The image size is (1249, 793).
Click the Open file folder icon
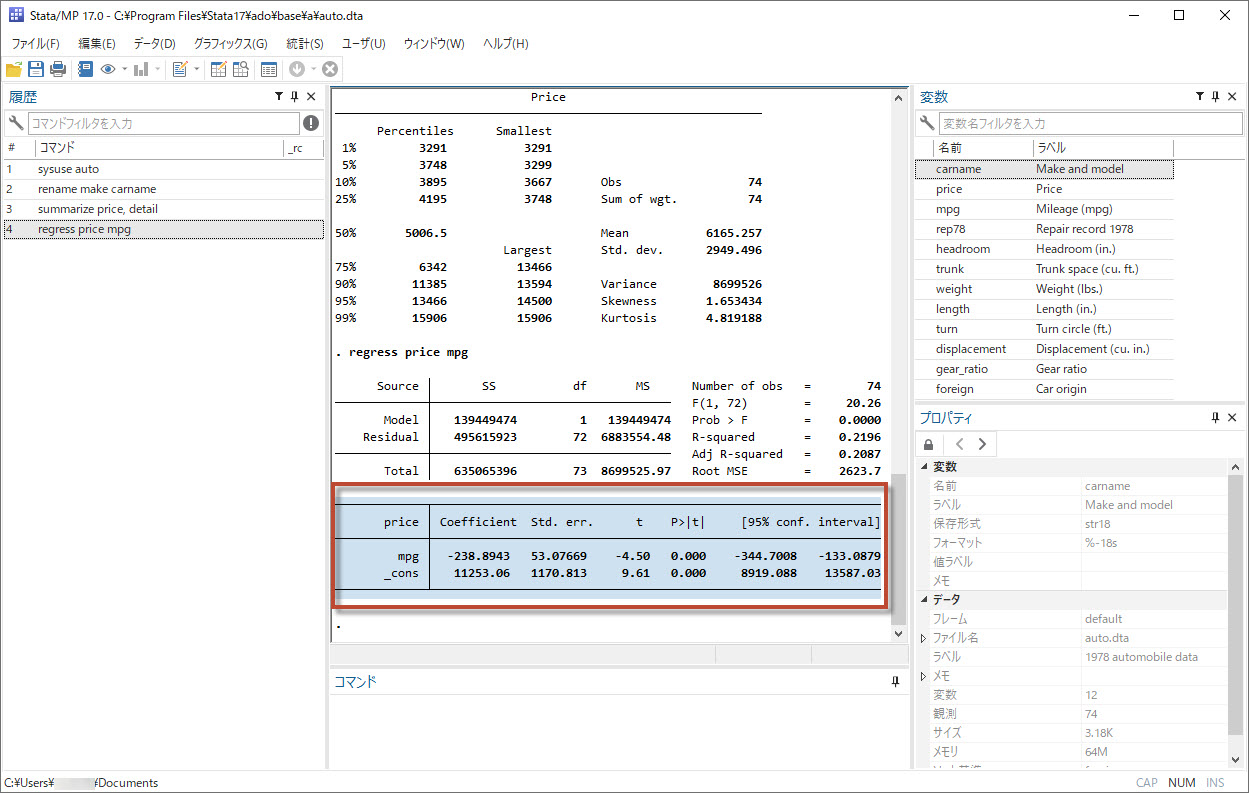[13, 69]
